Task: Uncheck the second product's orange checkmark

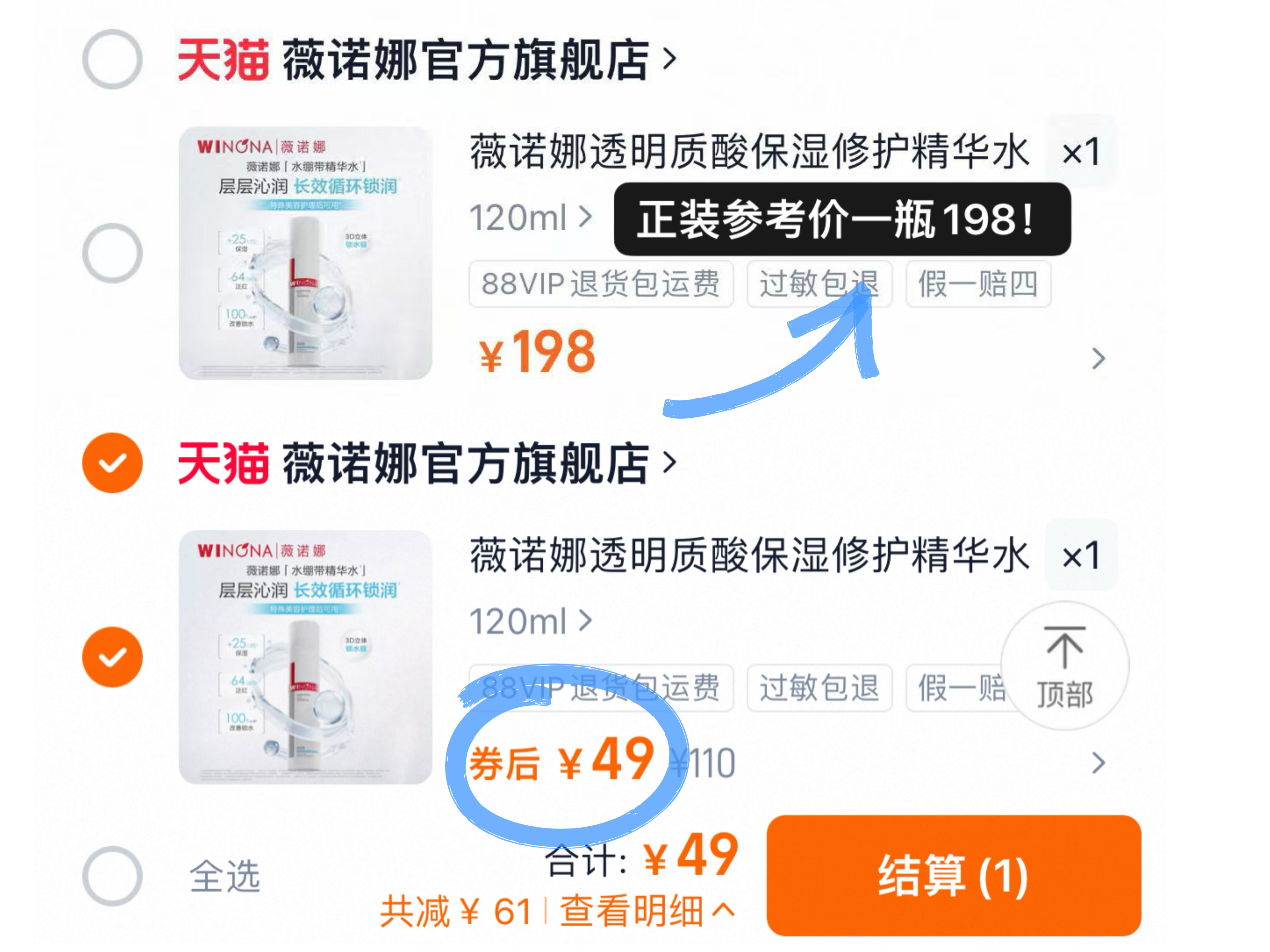Action: coord(112,657)
